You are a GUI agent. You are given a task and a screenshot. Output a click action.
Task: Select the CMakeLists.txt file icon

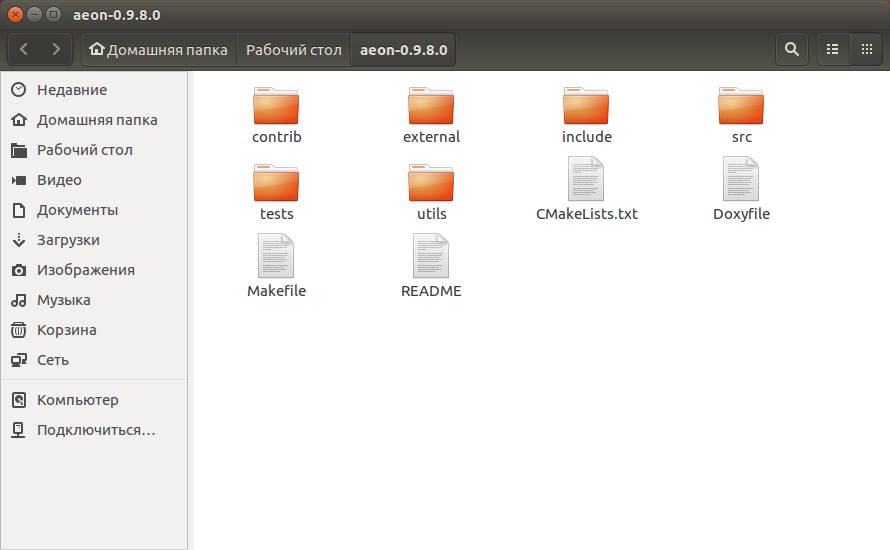tap(586, 179)
